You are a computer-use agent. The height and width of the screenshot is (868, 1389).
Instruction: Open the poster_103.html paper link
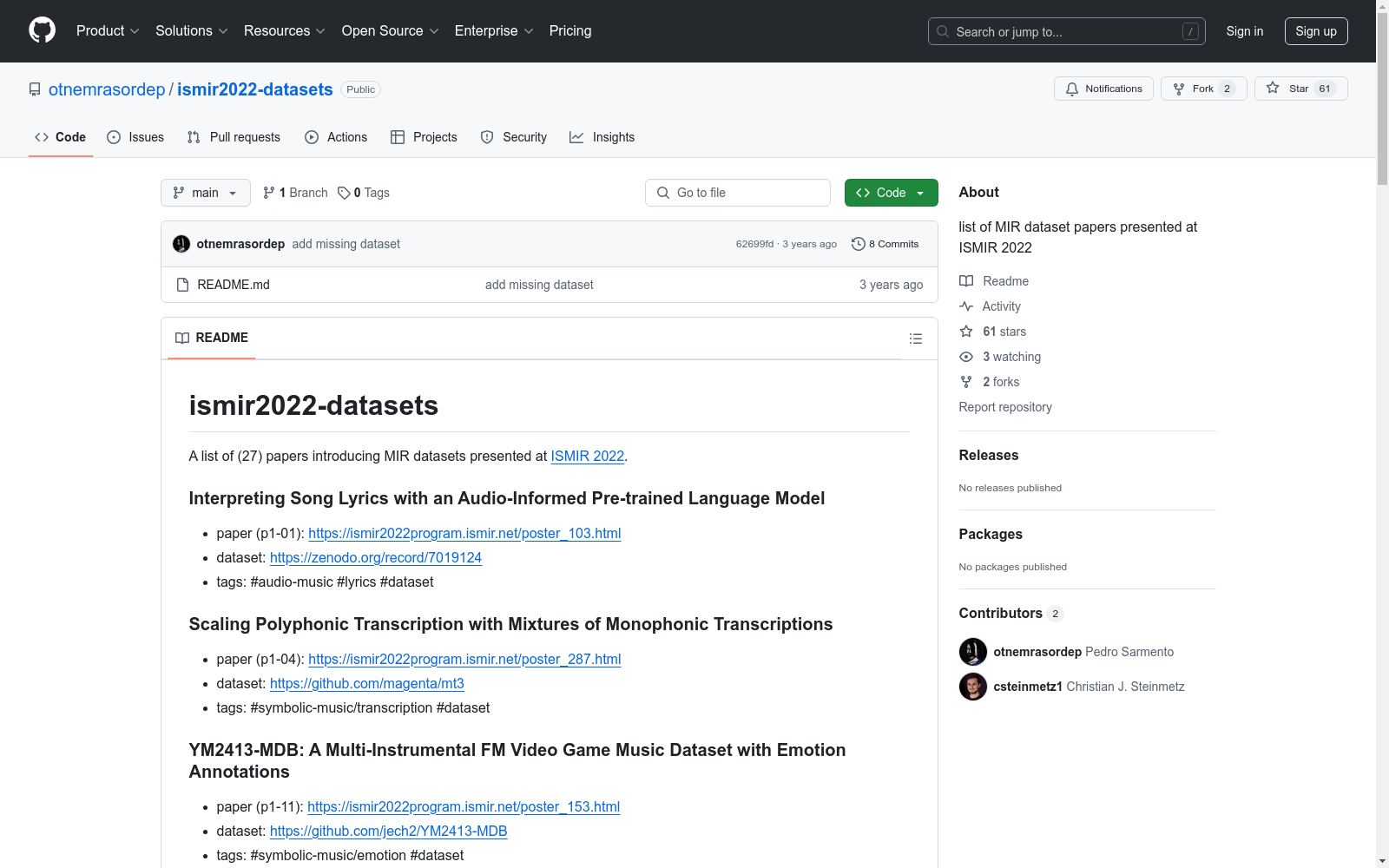[x=464, y=533]
